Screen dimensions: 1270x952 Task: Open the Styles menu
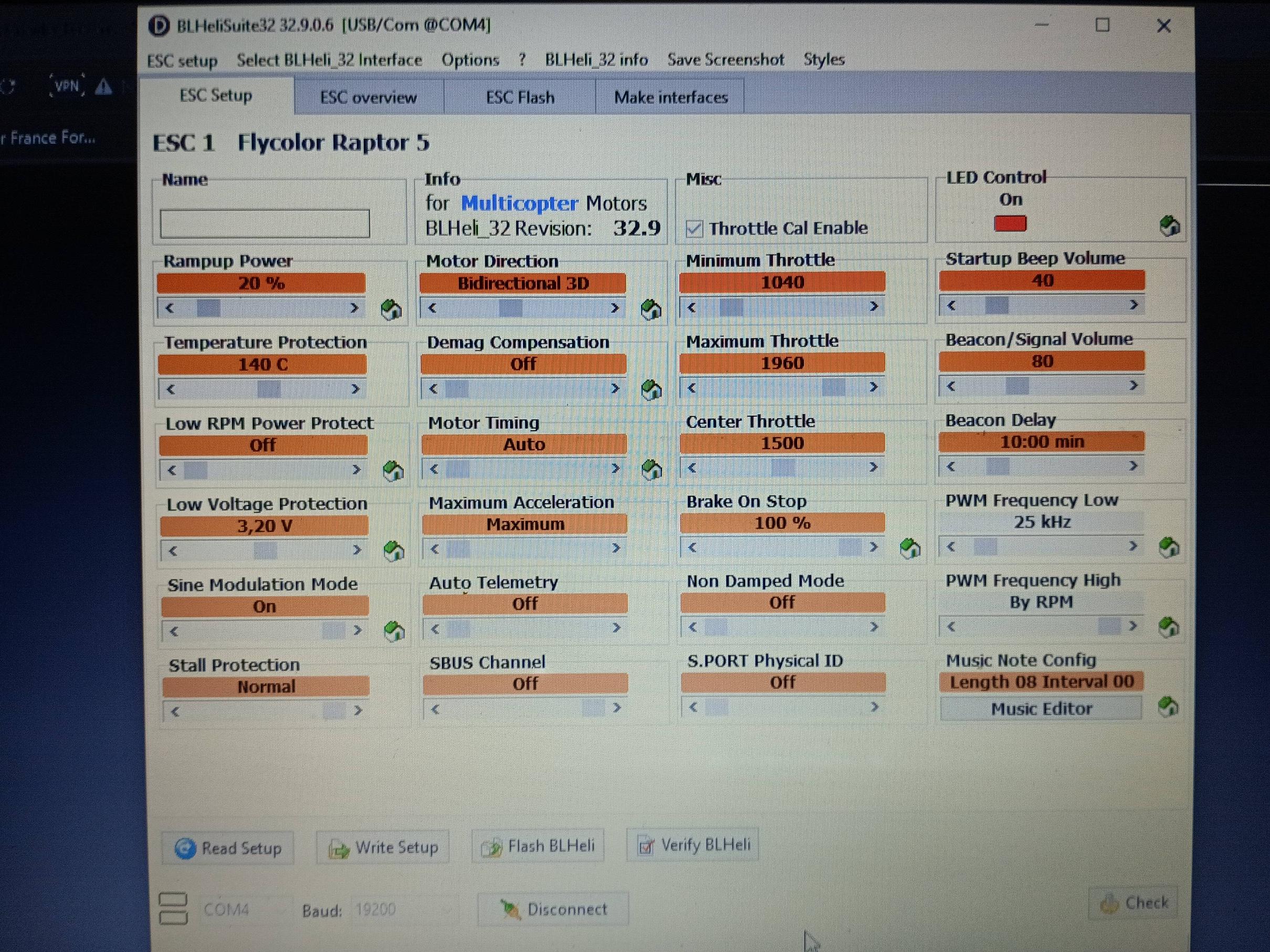click(x=824, y=60)
